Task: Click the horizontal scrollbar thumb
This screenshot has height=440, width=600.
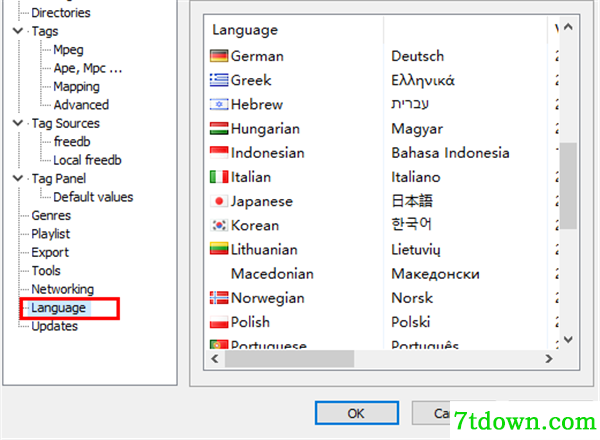Action: pos(289,359)
